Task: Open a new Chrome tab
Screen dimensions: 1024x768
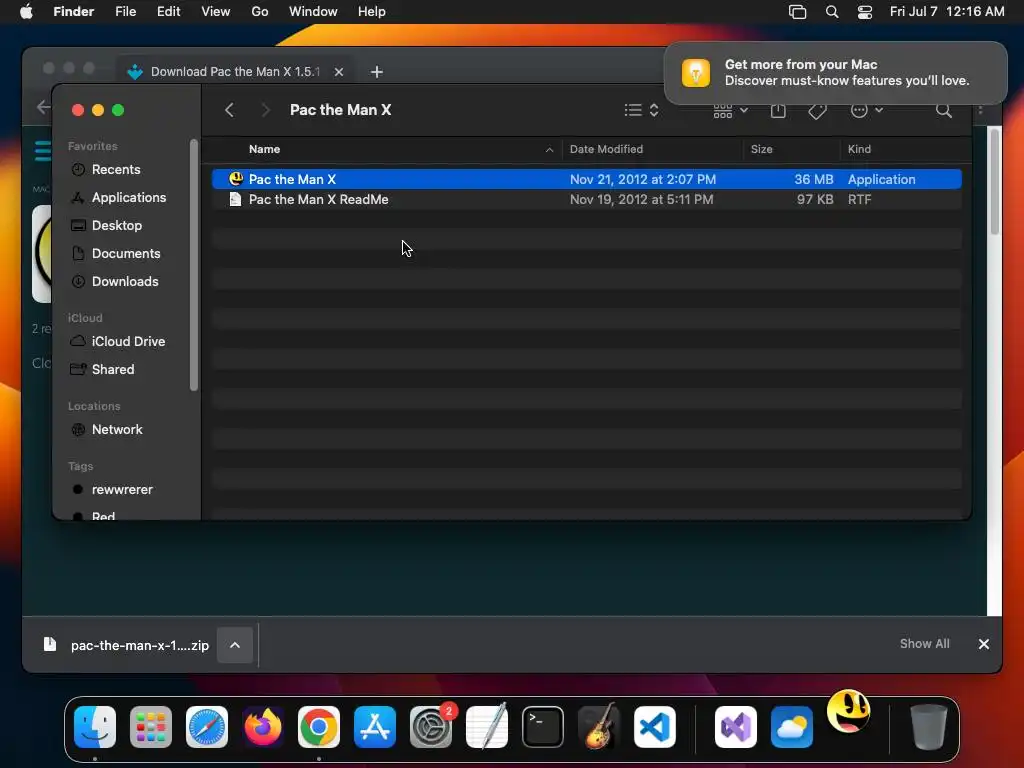Action: coord(377,72)
